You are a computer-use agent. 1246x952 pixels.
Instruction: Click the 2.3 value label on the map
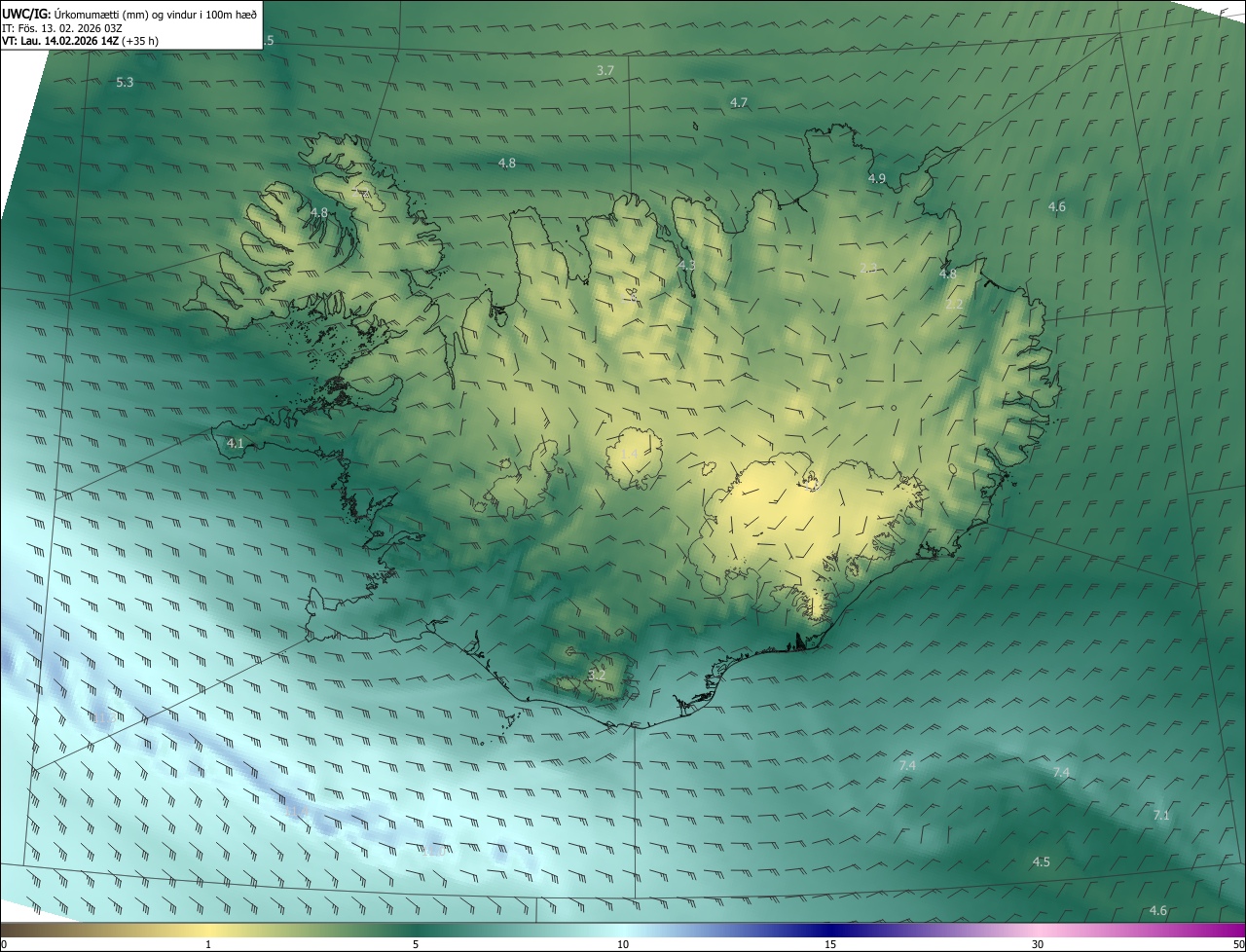[868, 268]
